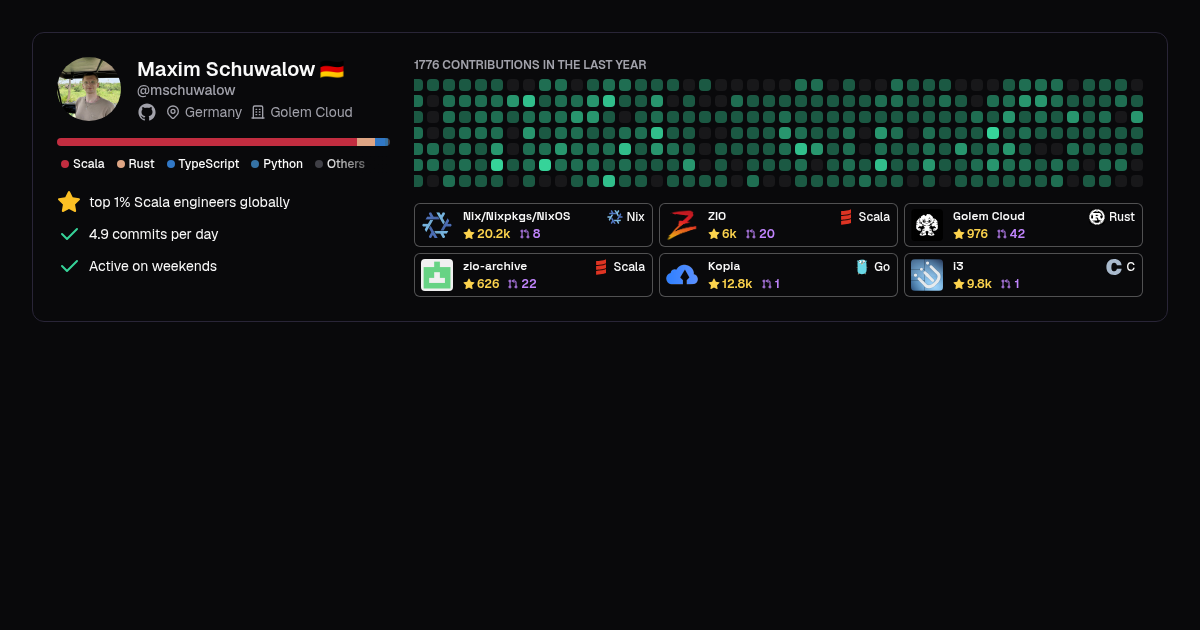This screenshot has width=1200, height=630.
Task: Click the small Nix language icon beside Nix label
Action: pos(615,217)
